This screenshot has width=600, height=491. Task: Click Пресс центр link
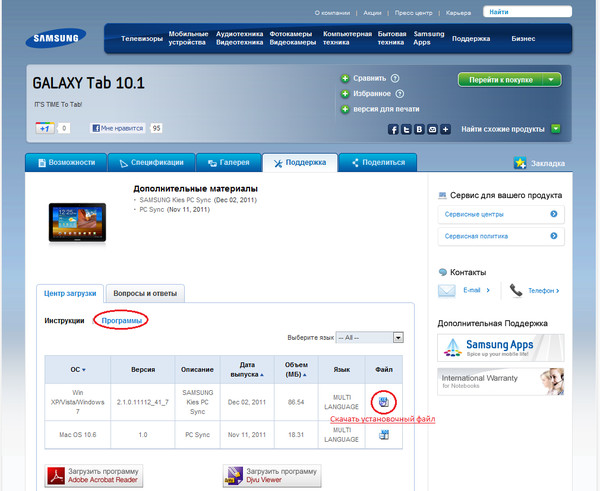[x=413, y=13]
